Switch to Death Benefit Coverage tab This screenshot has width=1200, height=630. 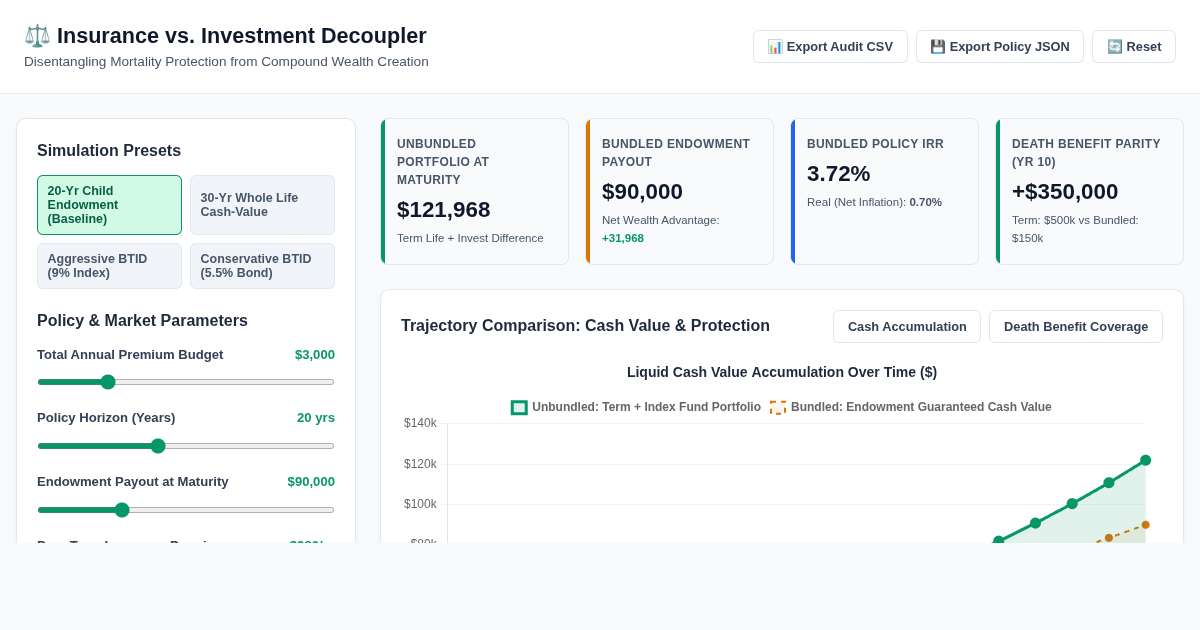[1076, 326]
